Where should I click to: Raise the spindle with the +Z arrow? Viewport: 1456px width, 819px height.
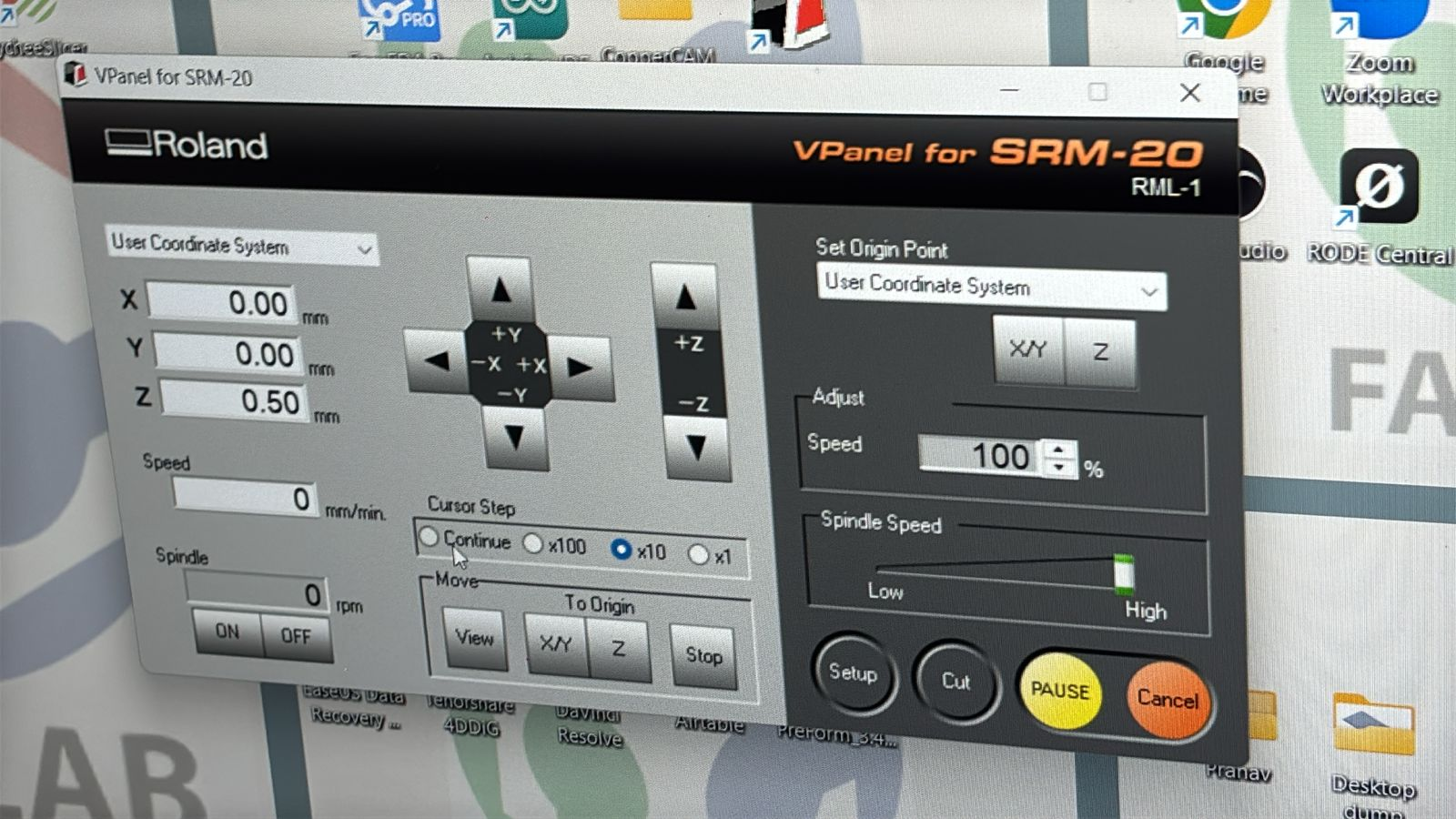point(685,297)
